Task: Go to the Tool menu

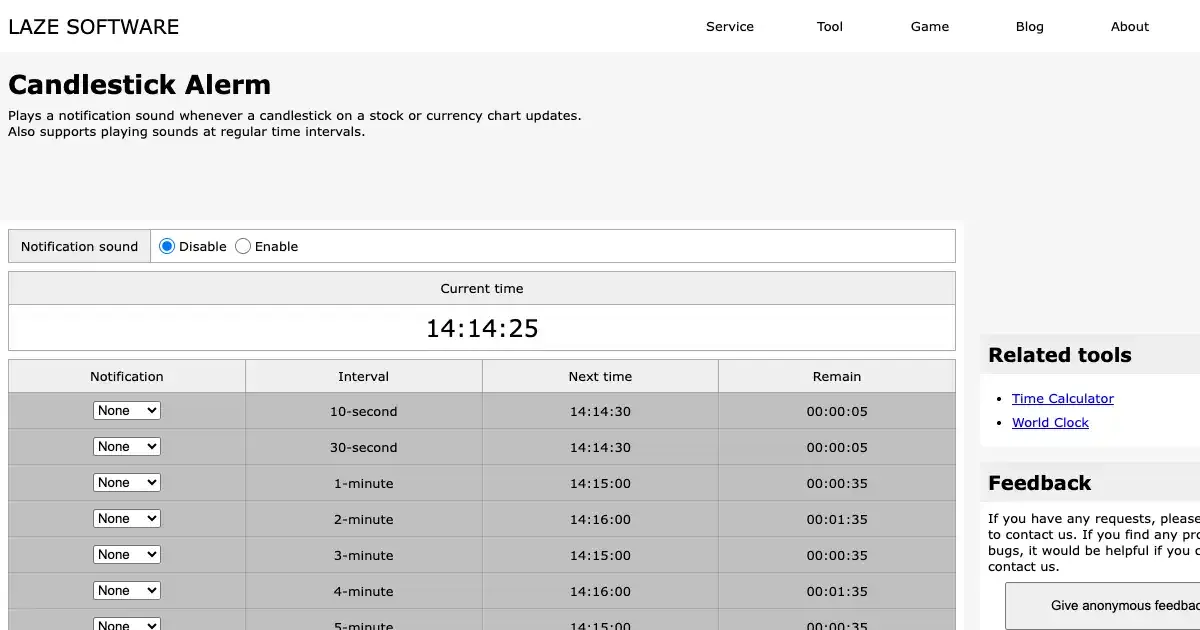Action: pyautogui.click(x=830, y=27)
